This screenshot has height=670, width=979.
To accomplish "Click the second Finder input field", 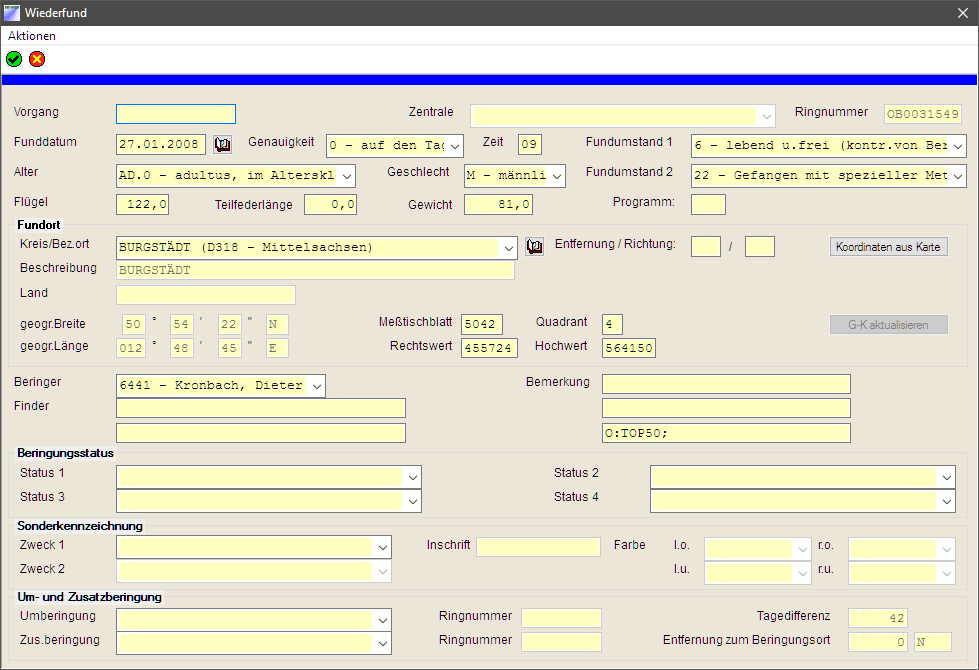I will click(x=261, y=433).
